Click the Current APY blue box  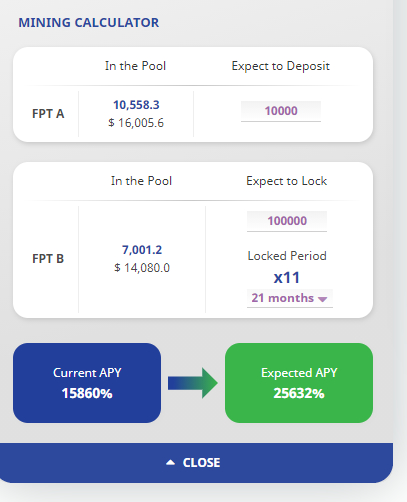click(87, 383)
